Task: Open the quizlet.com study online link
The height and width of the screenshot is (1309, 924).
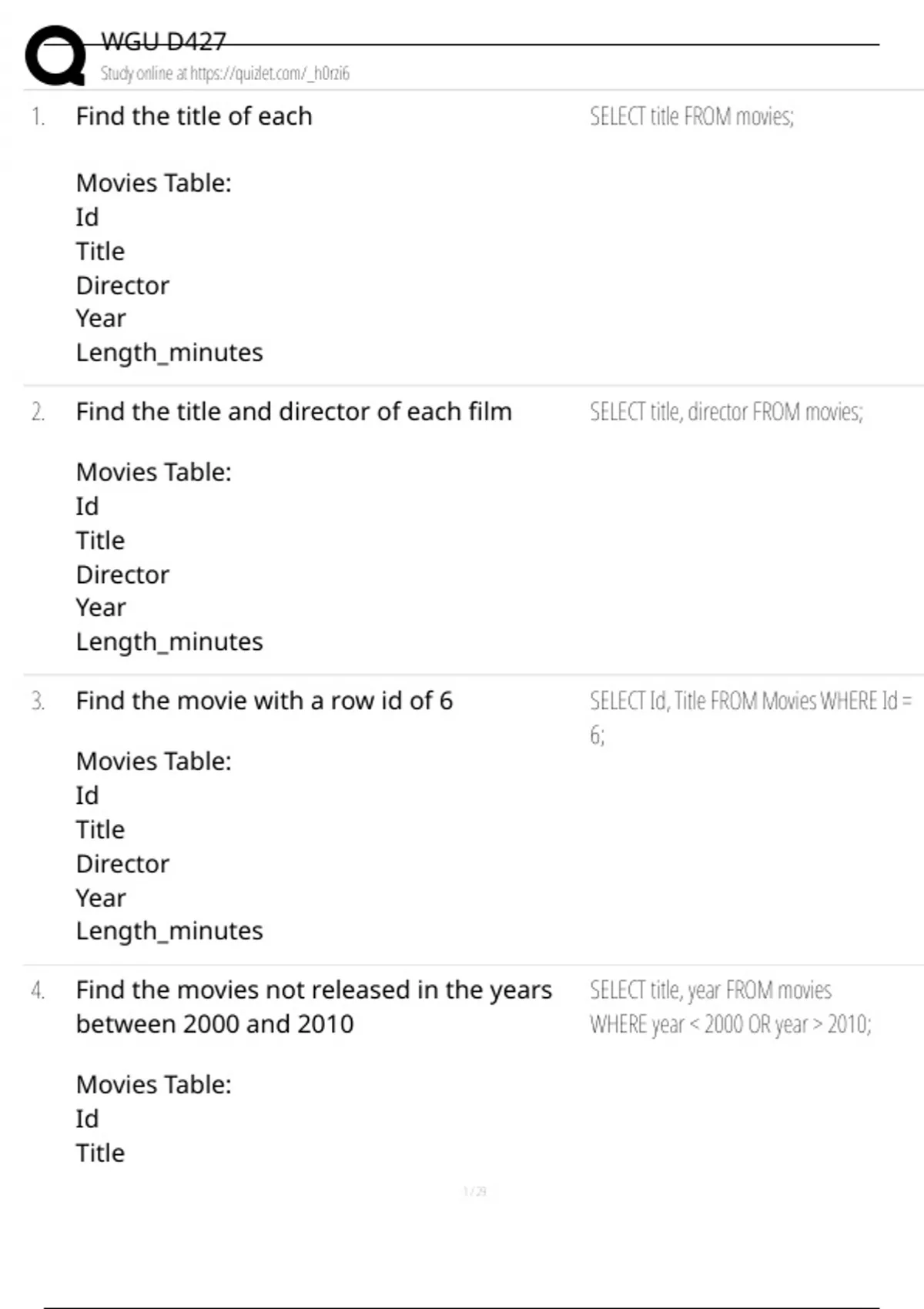Action: coord(225,73)
